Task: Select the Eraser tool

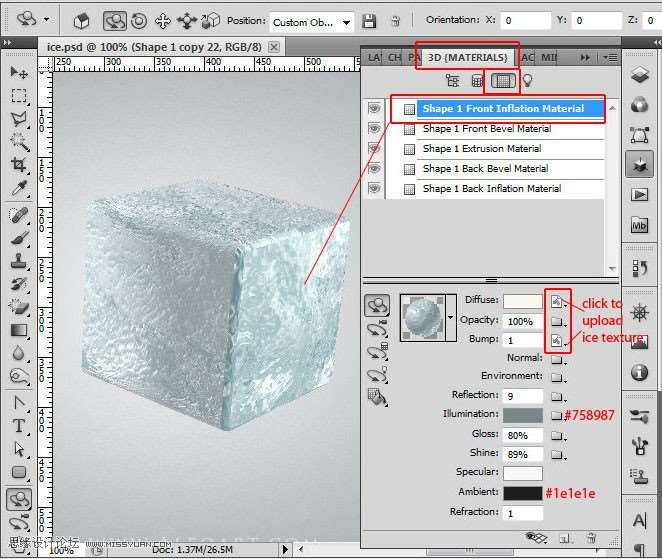Action: click(x=18, y=307)
